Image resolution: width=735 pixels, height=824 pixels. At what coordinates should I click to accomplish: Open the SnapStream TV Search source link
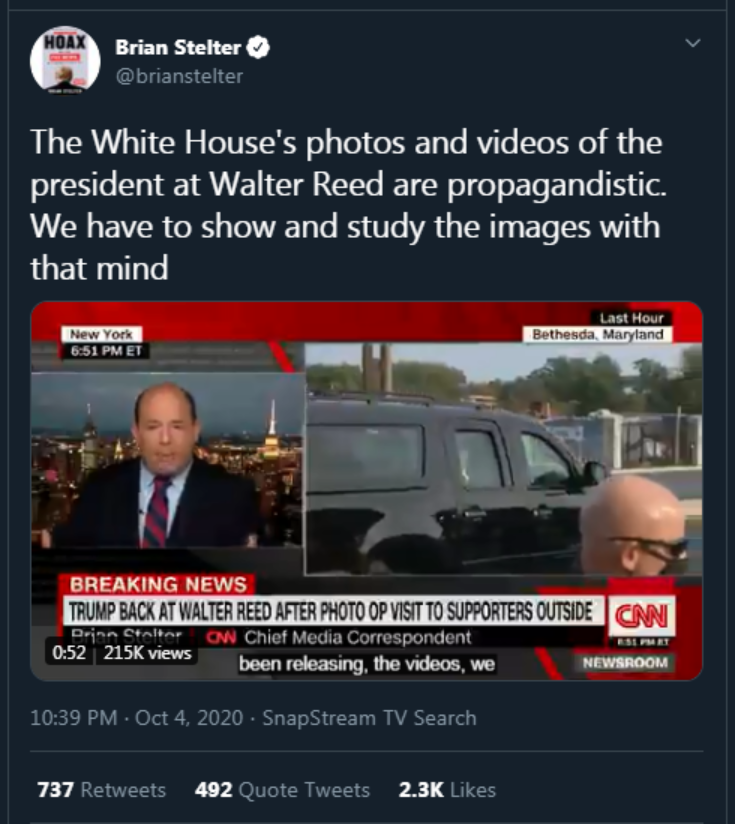coord(369,718)
